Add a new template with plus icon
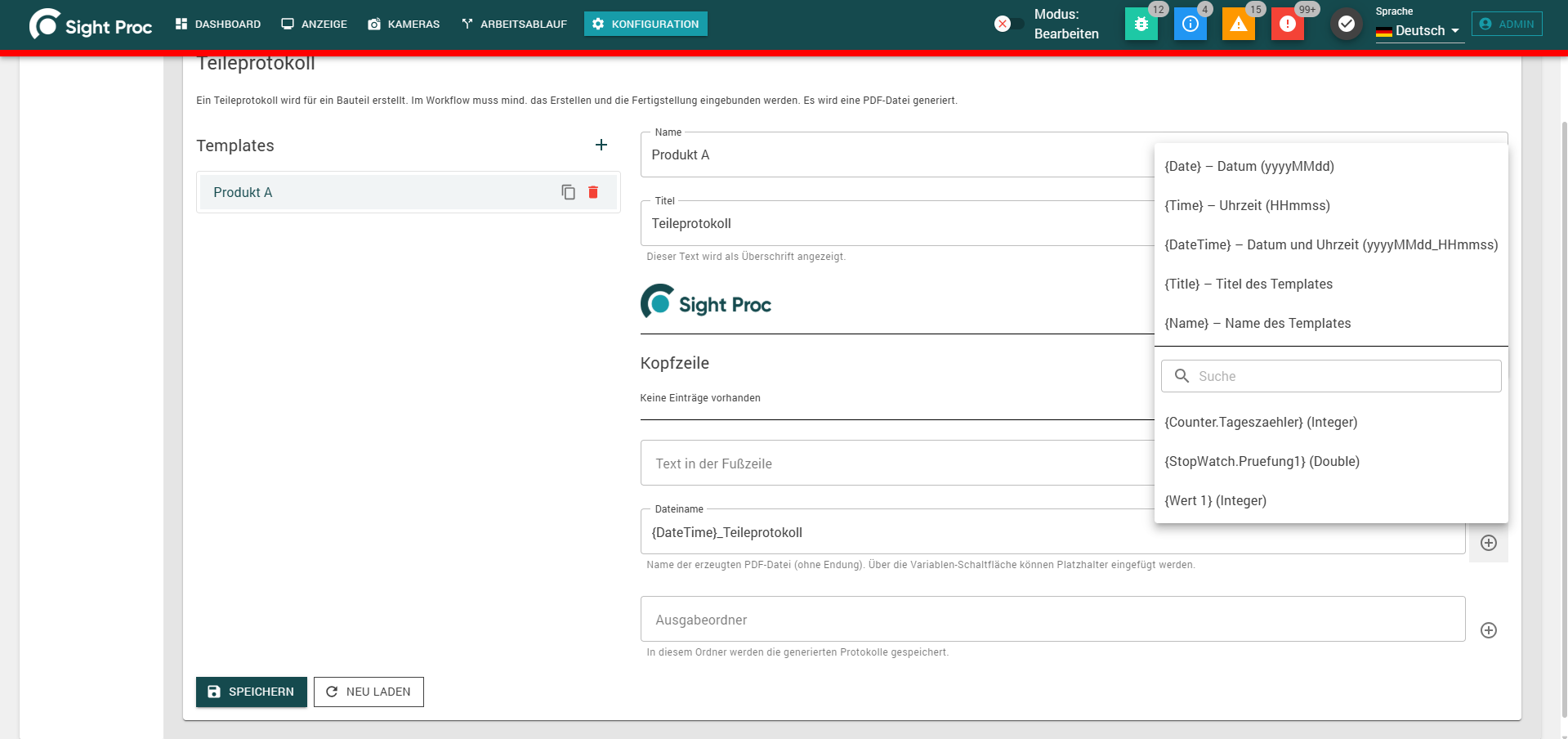1568x739 pixels. (601, 145)
